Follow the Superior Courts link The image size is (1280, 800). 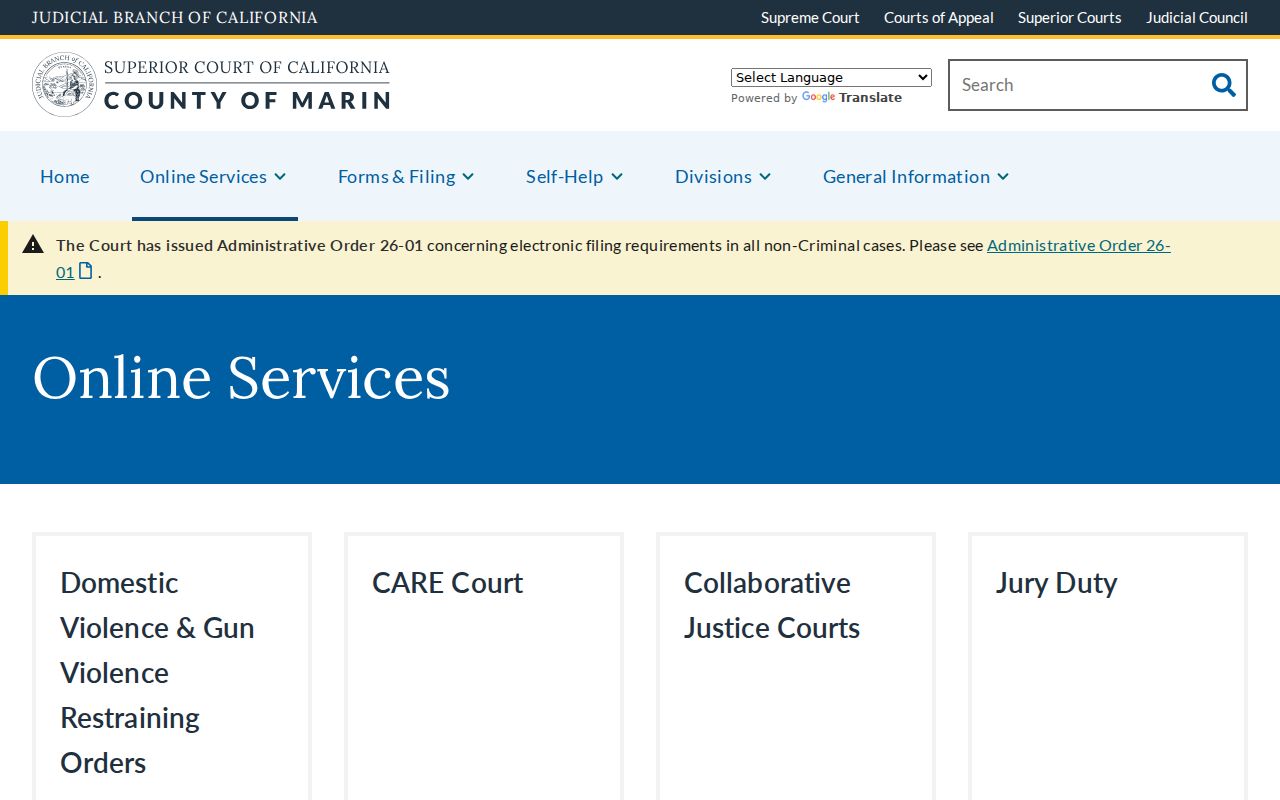click(1070, 17)
